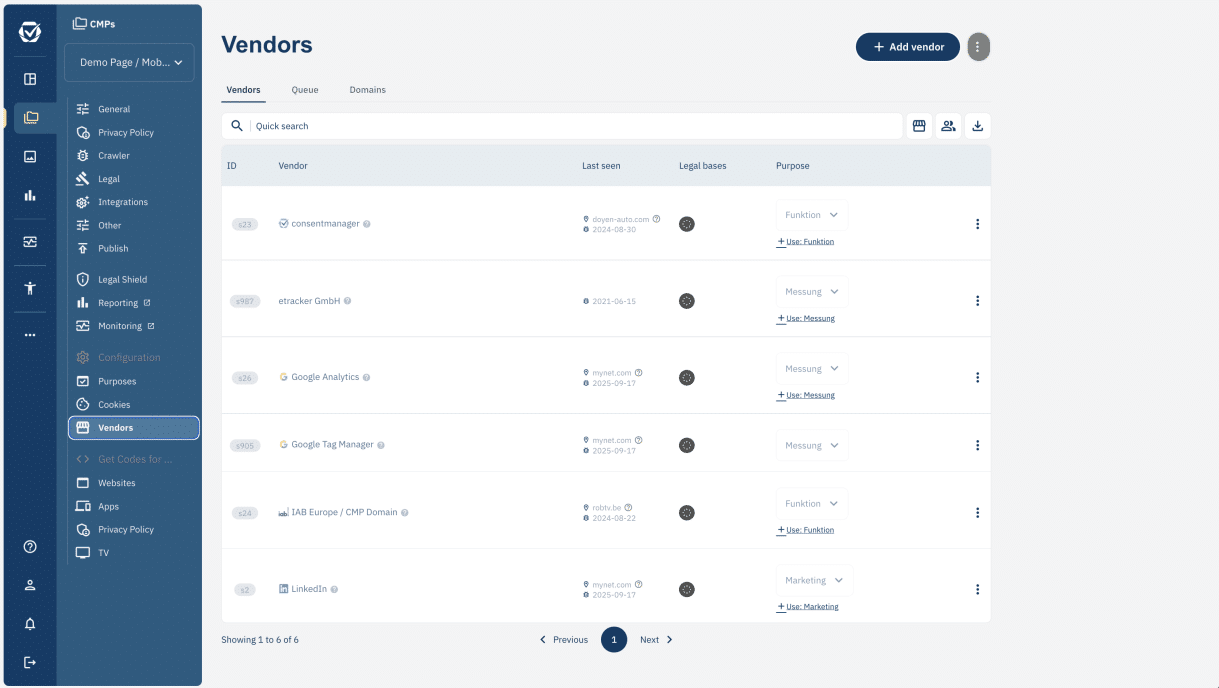Image resolution: width=1219 pixels, height=688 pixels.
Task: Open more options button next to Add vendor
Action: 978,47
